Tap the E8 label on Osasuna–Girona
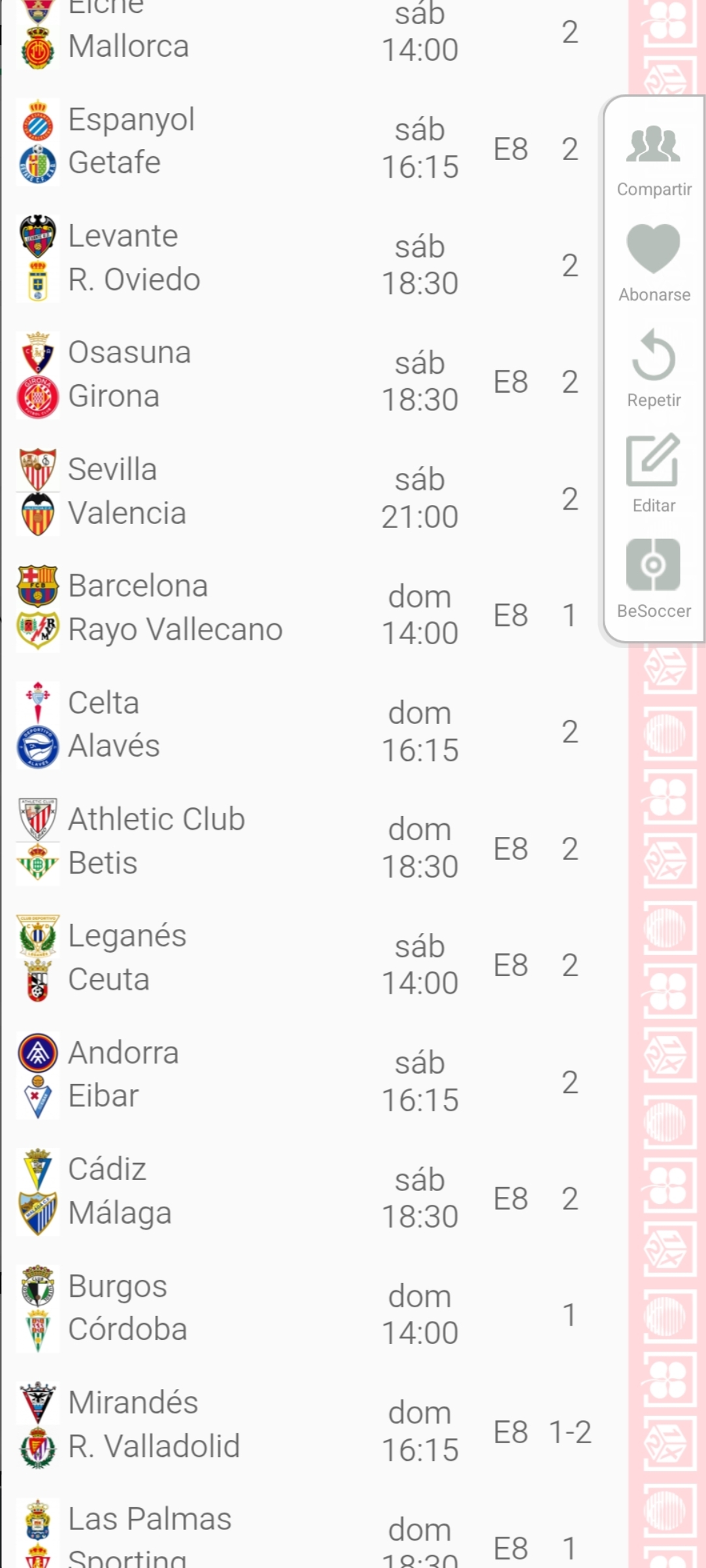The width and height of the screenshot is (706, 1568). (511, 382)
